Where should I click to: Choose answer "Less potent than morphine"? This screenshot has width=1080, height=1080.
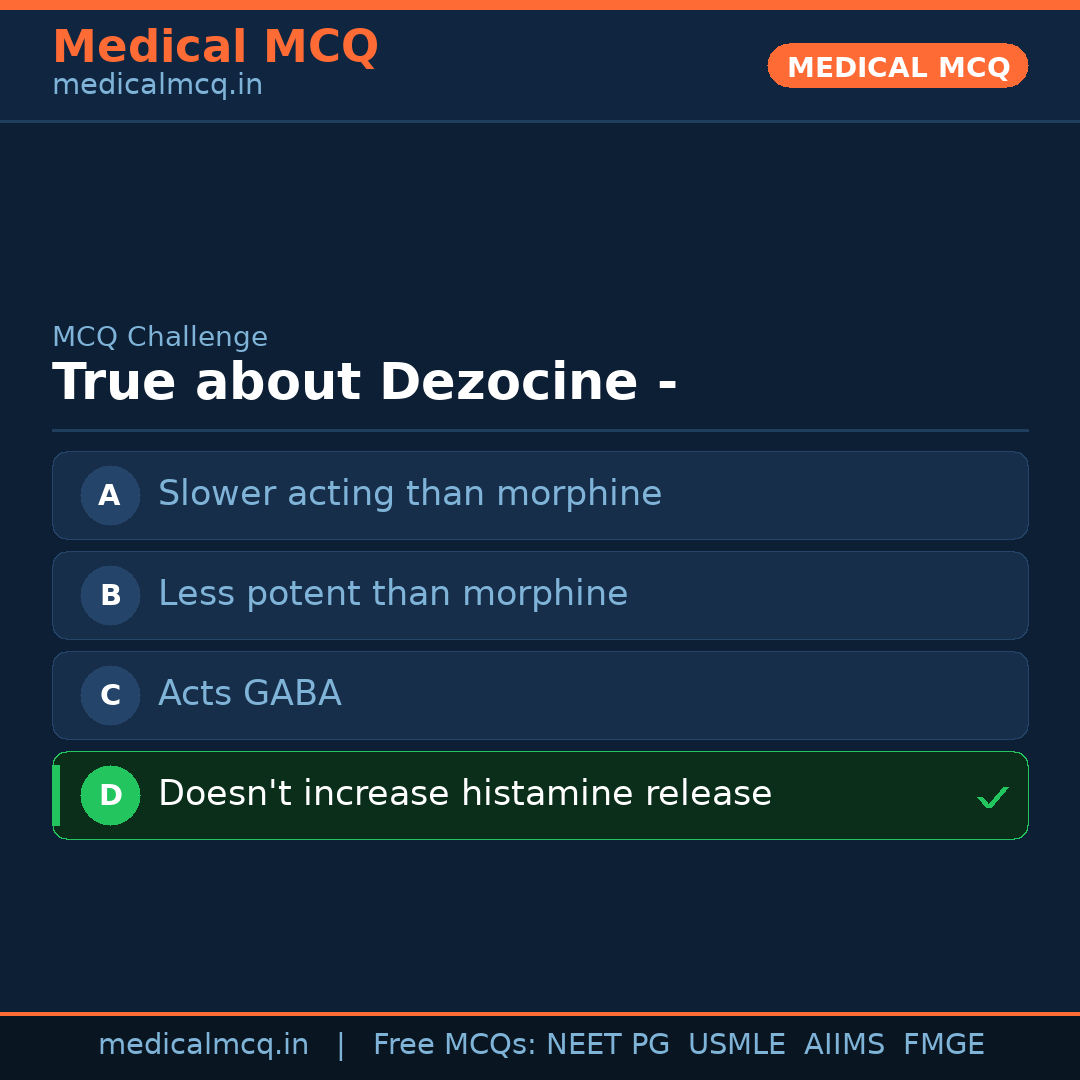[393, 594]
